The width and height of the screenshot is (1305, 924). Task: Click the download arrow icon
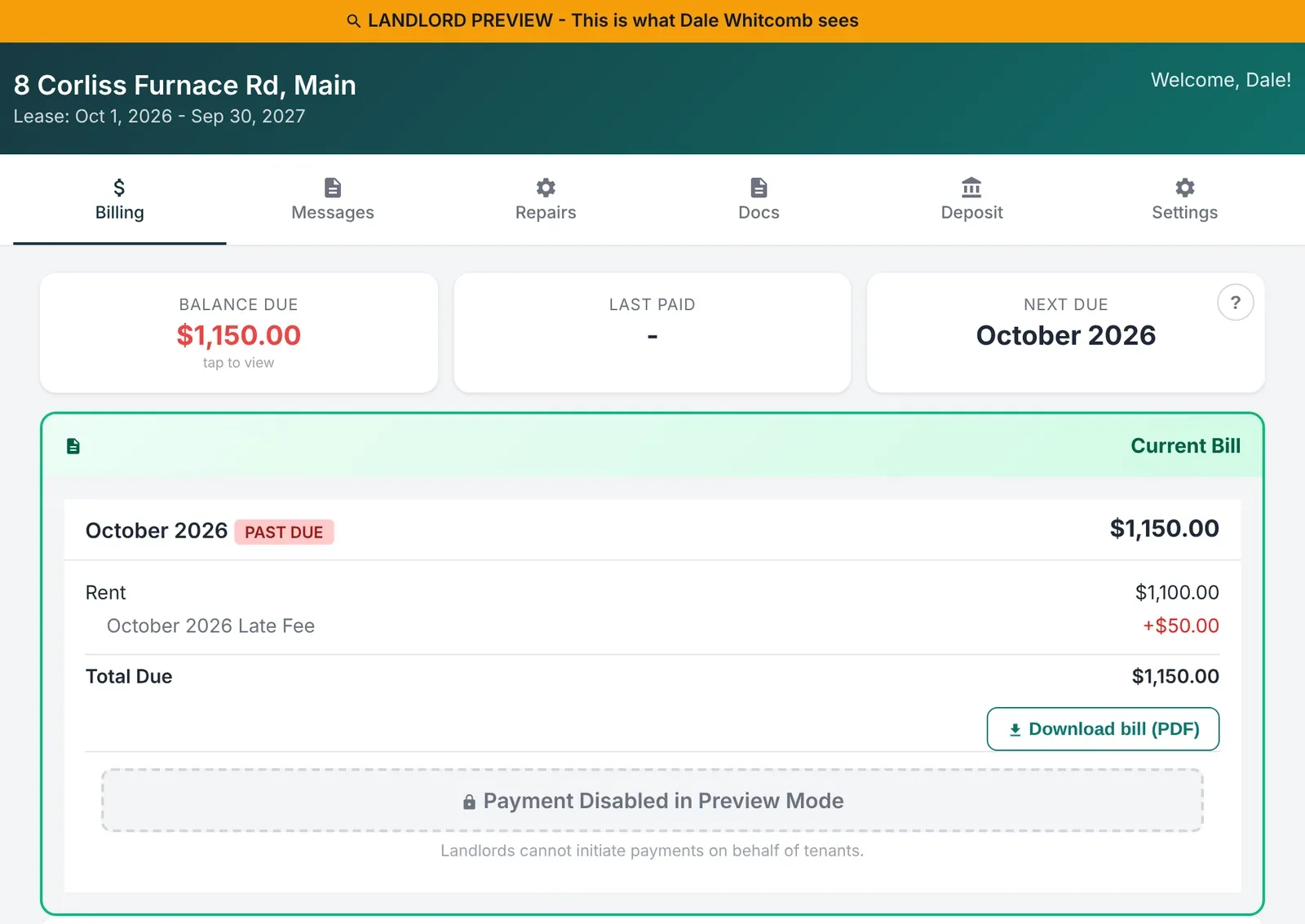(x=1015, y=730)
